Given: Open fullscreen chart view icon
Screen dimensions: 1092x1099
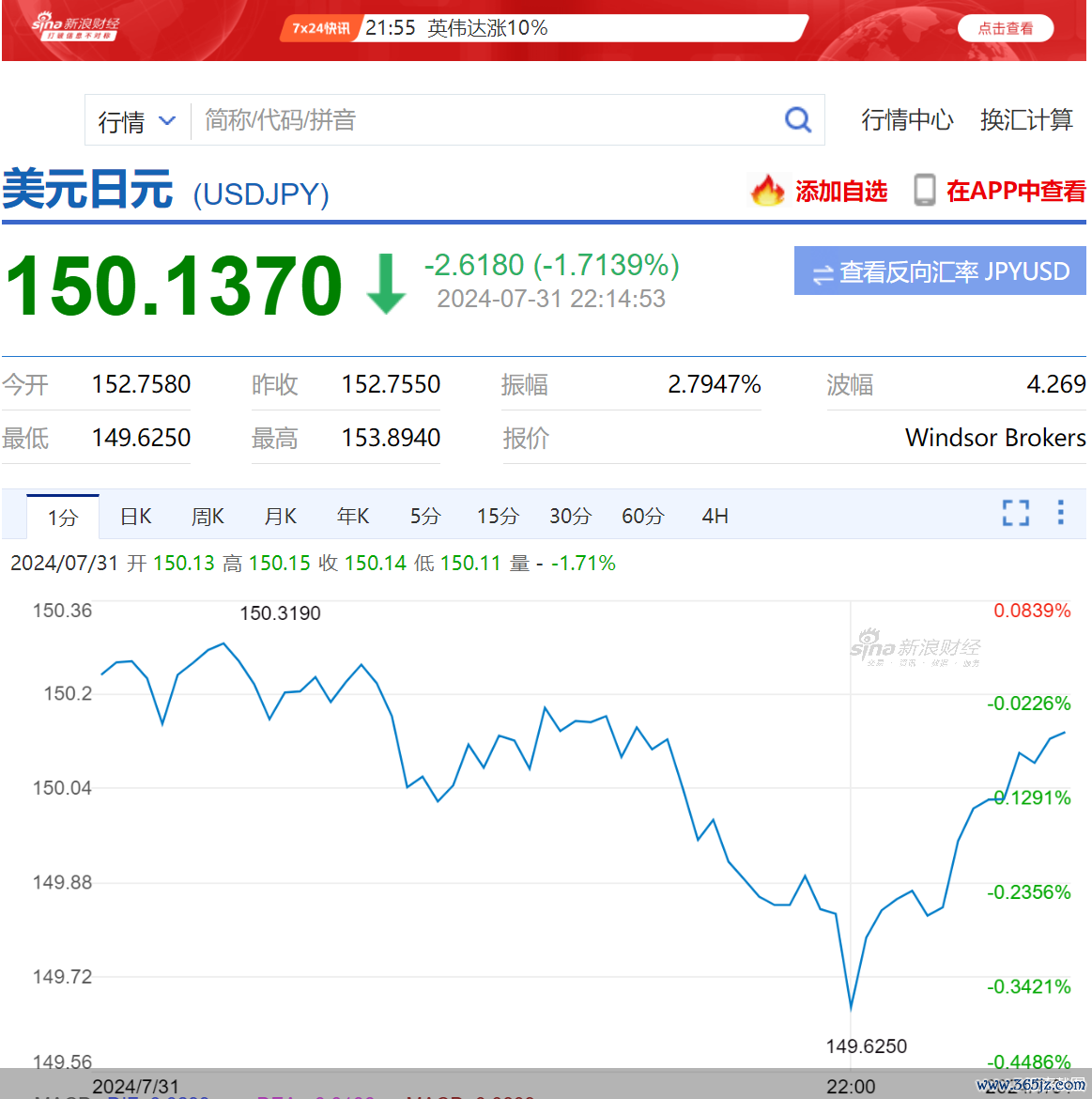Looking at the screenshot, I should pos(1015,514).
